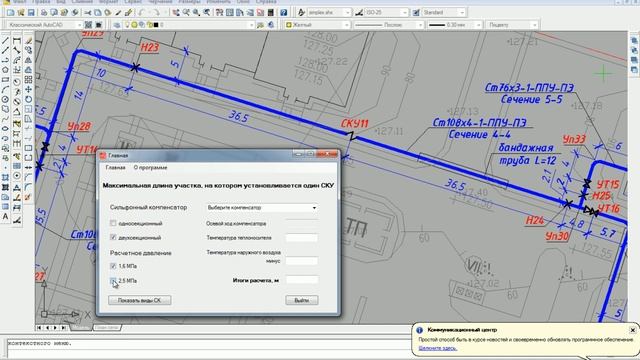This screenshot has height=360, width=640.
Task: Undo the last action with the Undo arrow
Action: (141, 13)
